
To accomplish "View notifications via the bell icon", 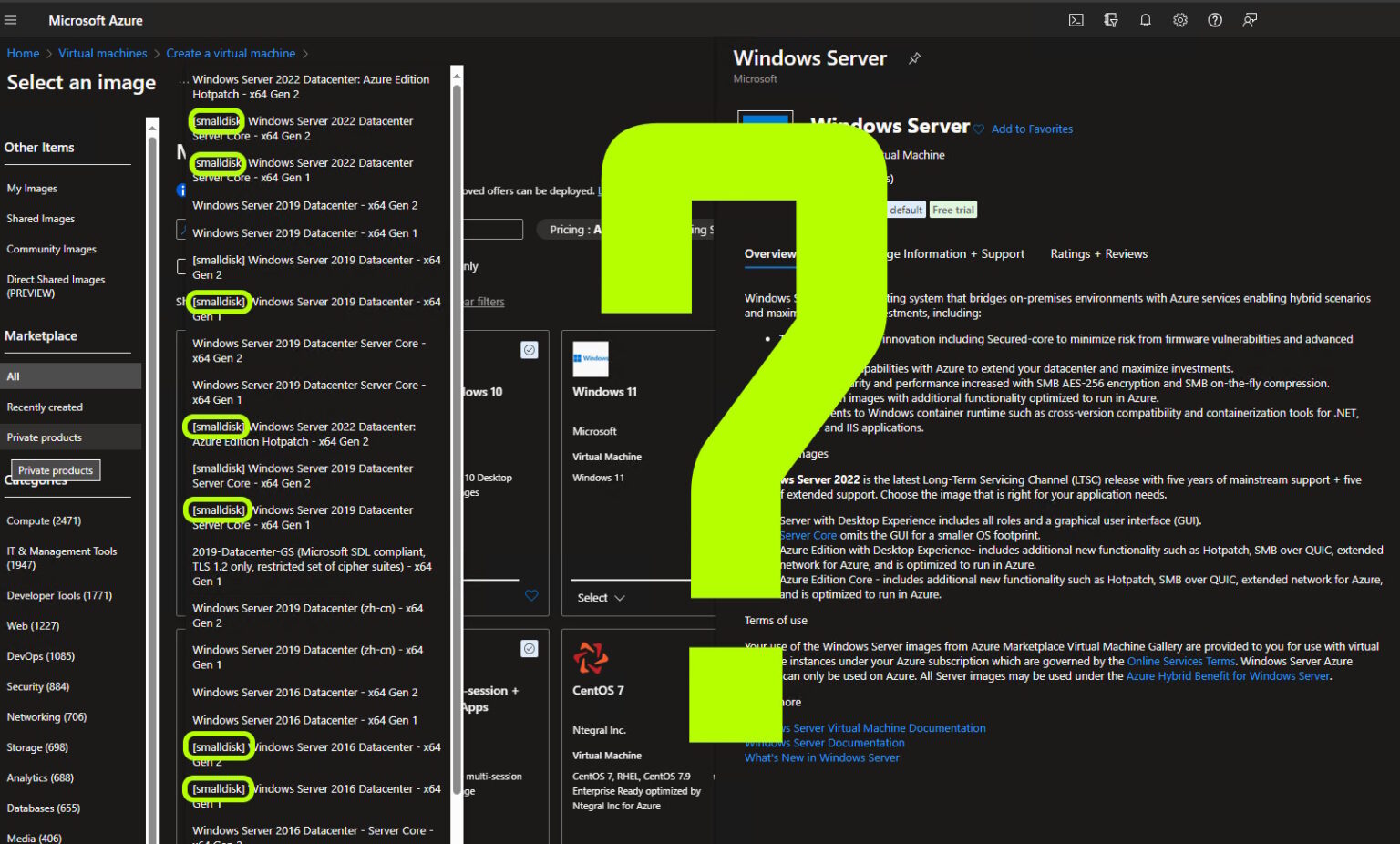I will pos(1146,20).
